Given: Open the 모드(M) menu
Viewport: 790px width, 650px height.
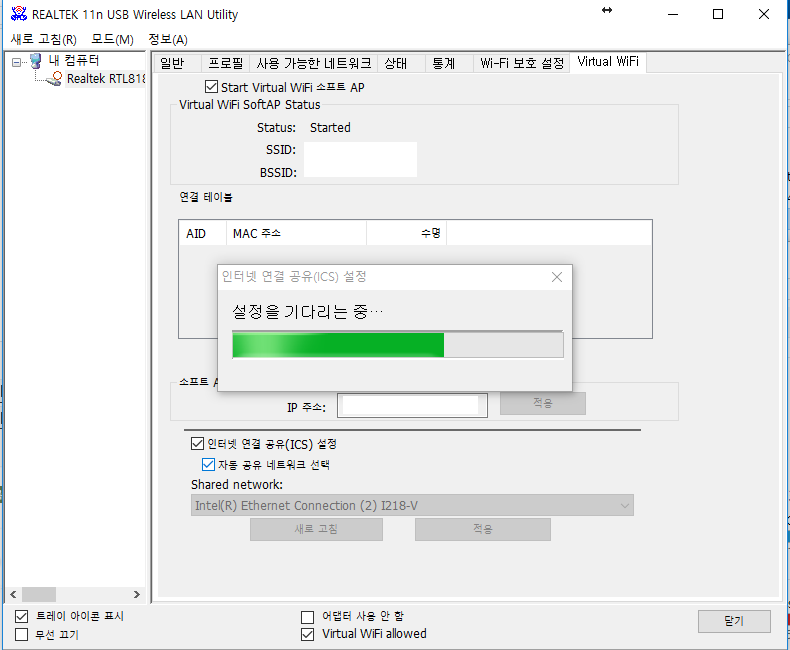Looking at the screenshot, I should [x=112, y=39].
